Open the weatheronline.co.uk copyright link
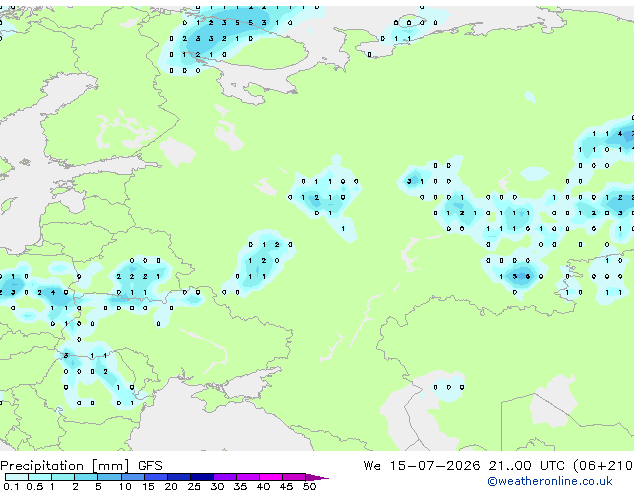 550,481
